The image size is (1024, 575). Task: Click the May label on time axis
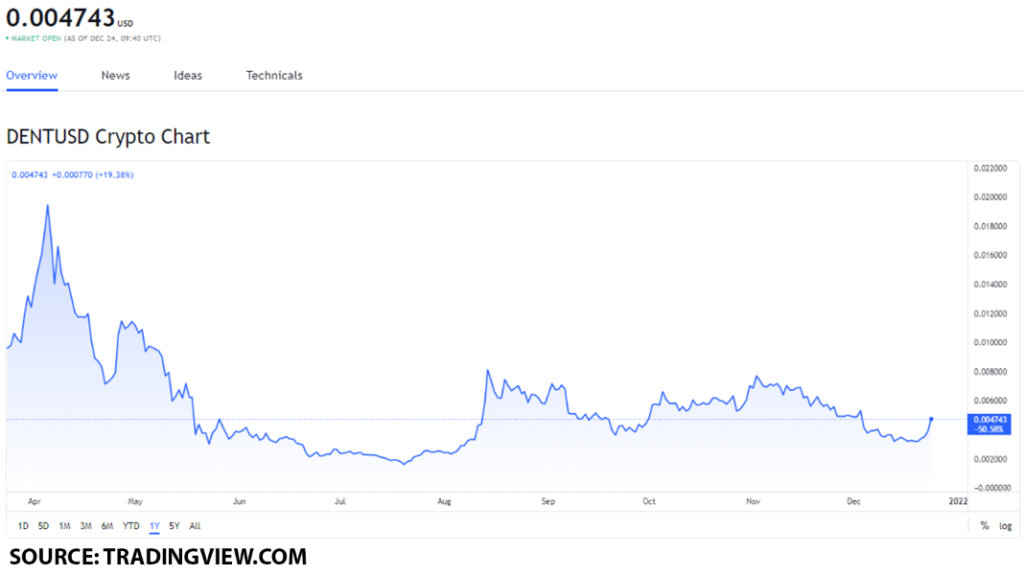pyautogui.click(x=135, y=502)
